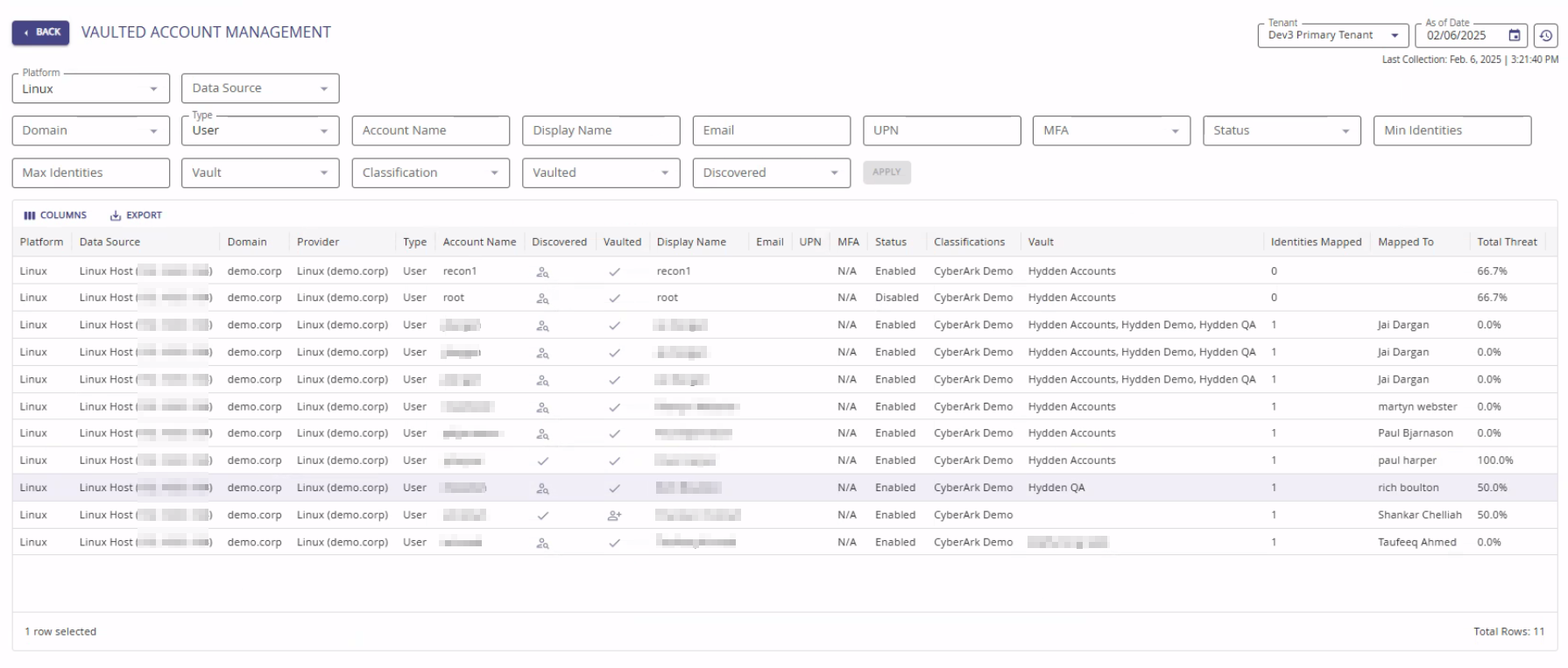Click discovered checkmark in Shankar Chelliah row

pyautogui.click(x=543, y=516)
